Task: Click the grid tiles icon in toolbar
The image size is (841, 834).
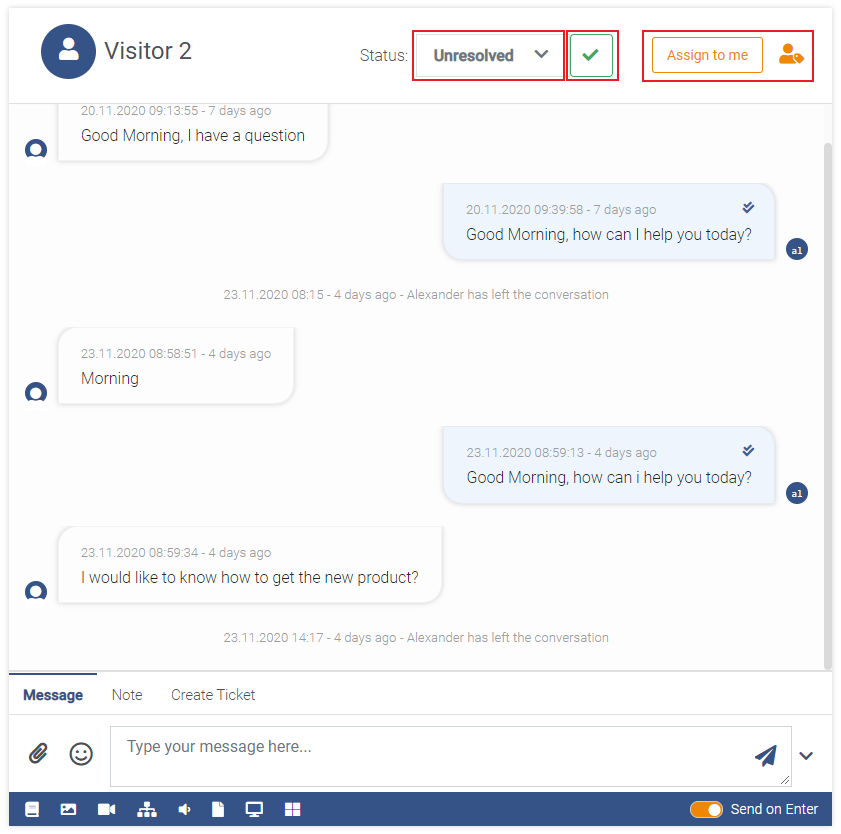Action: [x=292, y=809]
